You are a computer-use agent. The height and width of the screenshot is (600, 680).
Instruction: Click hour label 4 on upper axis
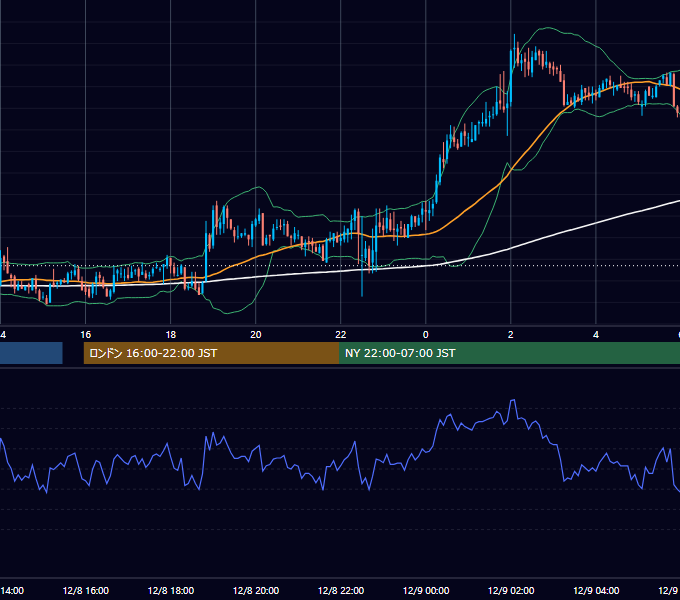(596, 335)
